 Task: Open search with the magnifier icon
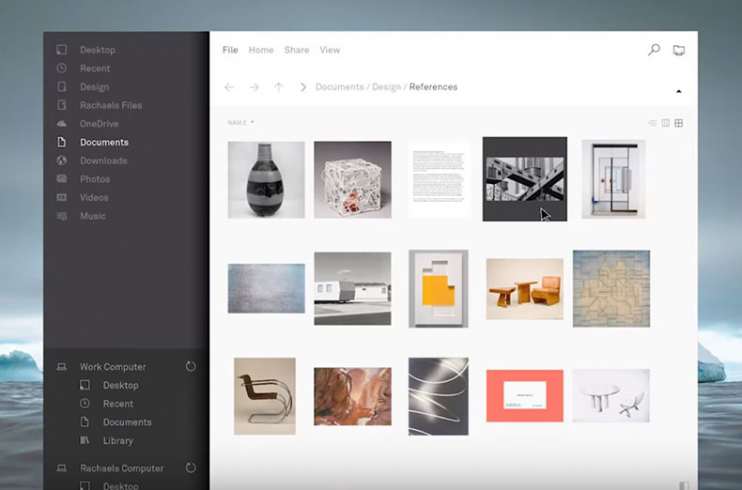[x=654, y=50]
